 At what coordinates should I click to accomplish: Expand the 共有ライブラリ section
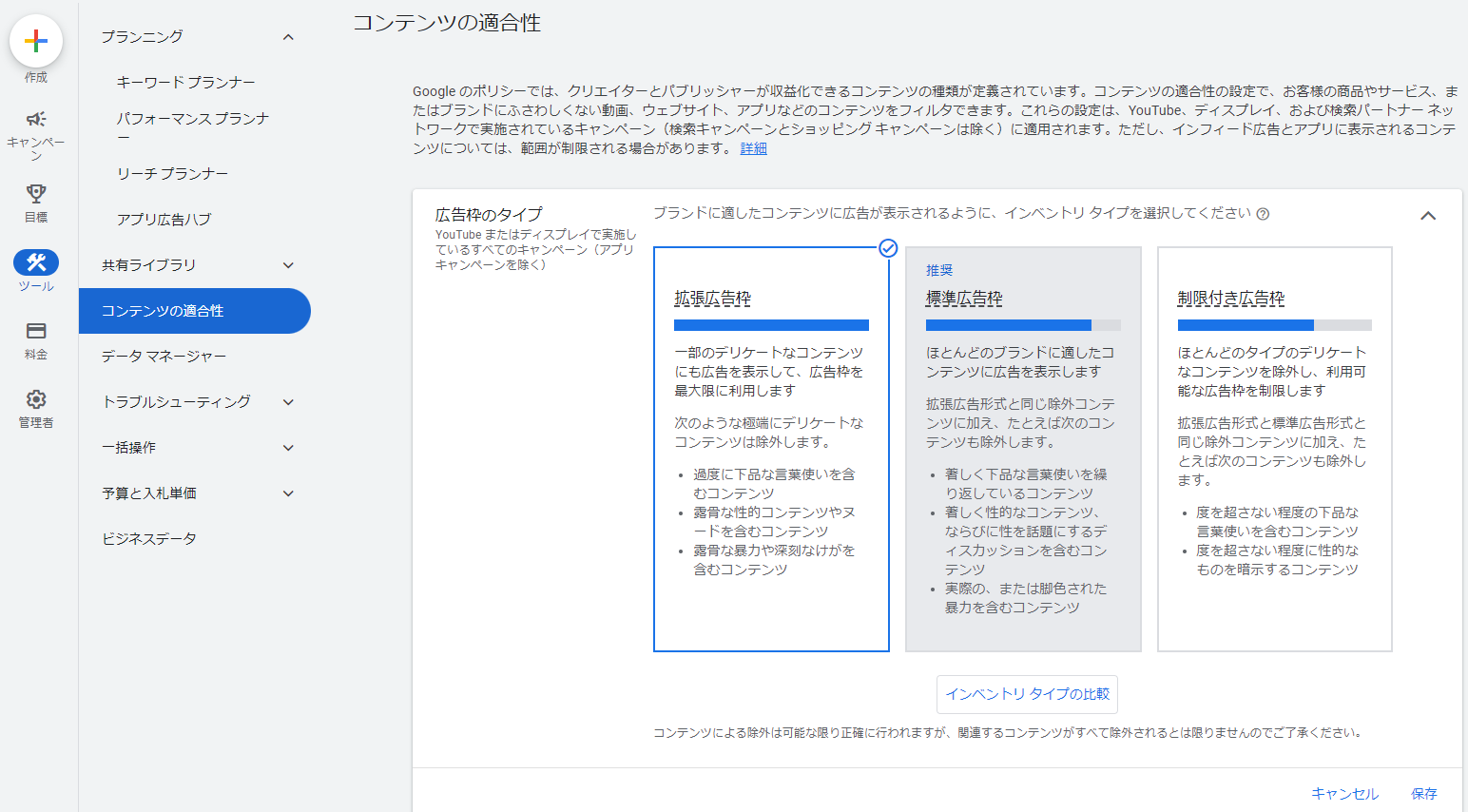(x=288, y=265)
